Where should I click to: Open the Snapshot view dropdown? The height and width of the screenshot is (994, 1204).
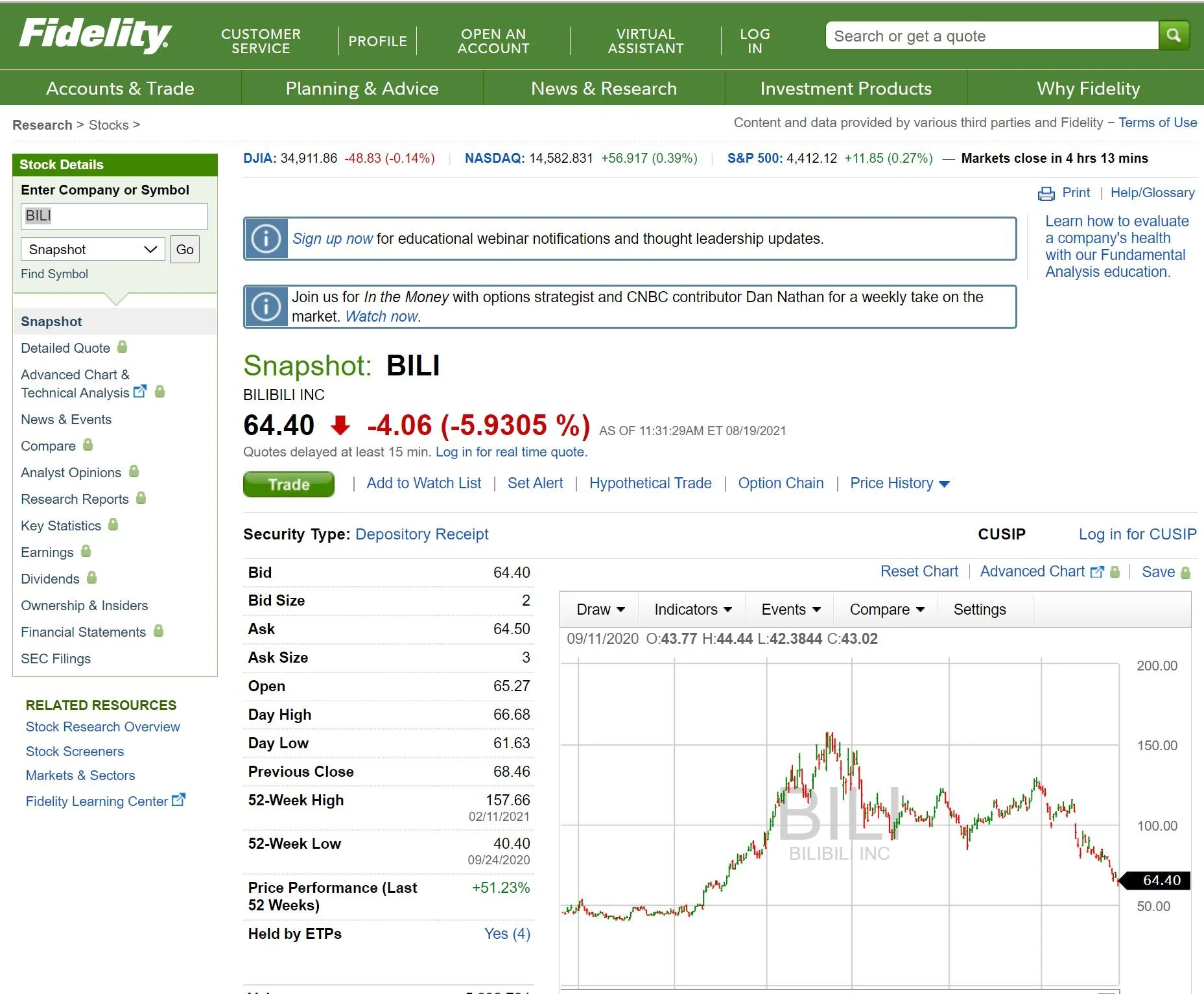pyautogui.click(x=93, y=250)
